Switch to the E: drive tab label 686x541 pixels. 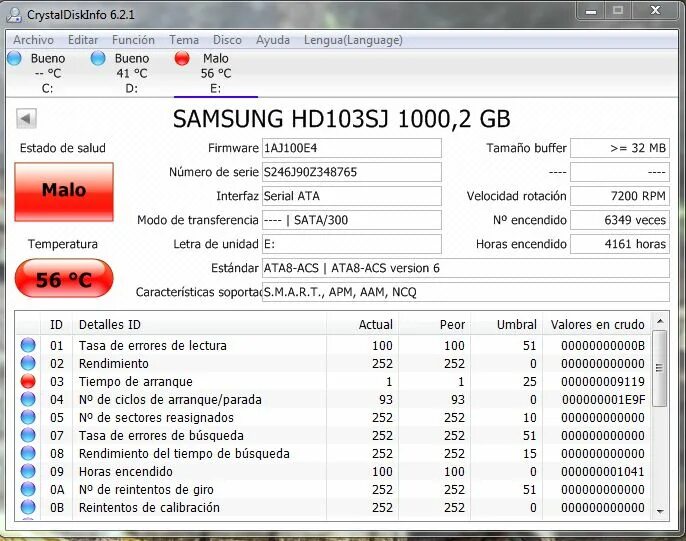pos(215,89)
